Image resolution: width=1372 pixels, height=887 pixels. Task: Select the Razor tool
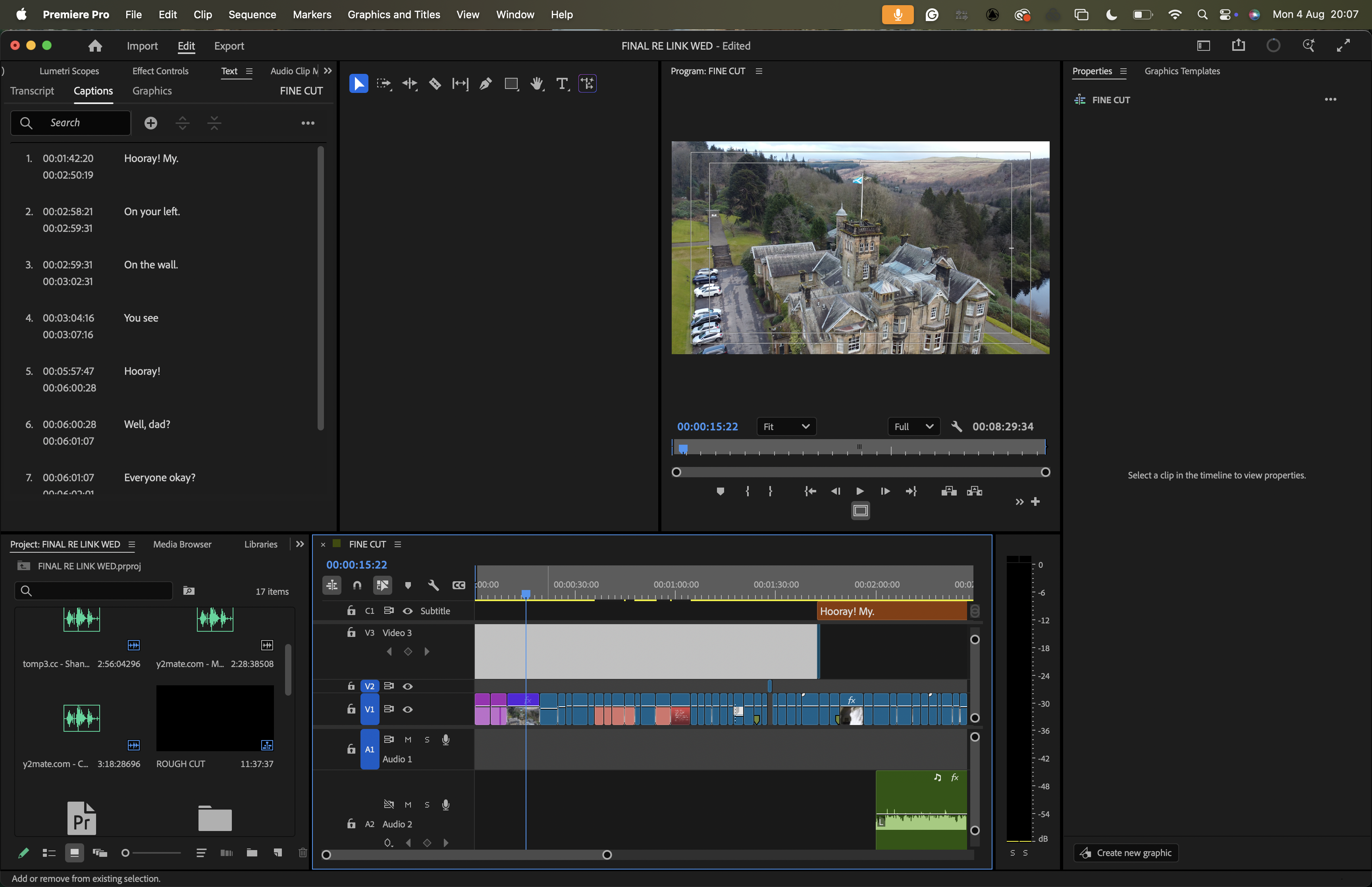pos(435,84)
